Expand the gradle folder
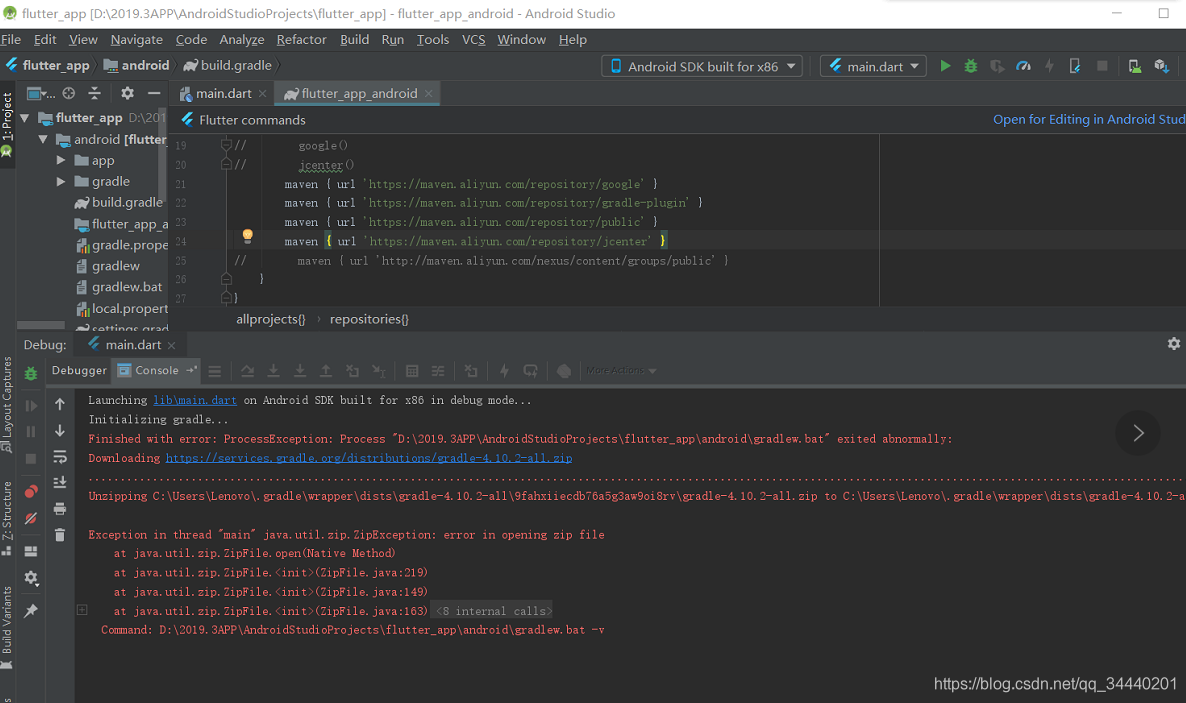1186x703 pixels. click(x=61, y=182)
